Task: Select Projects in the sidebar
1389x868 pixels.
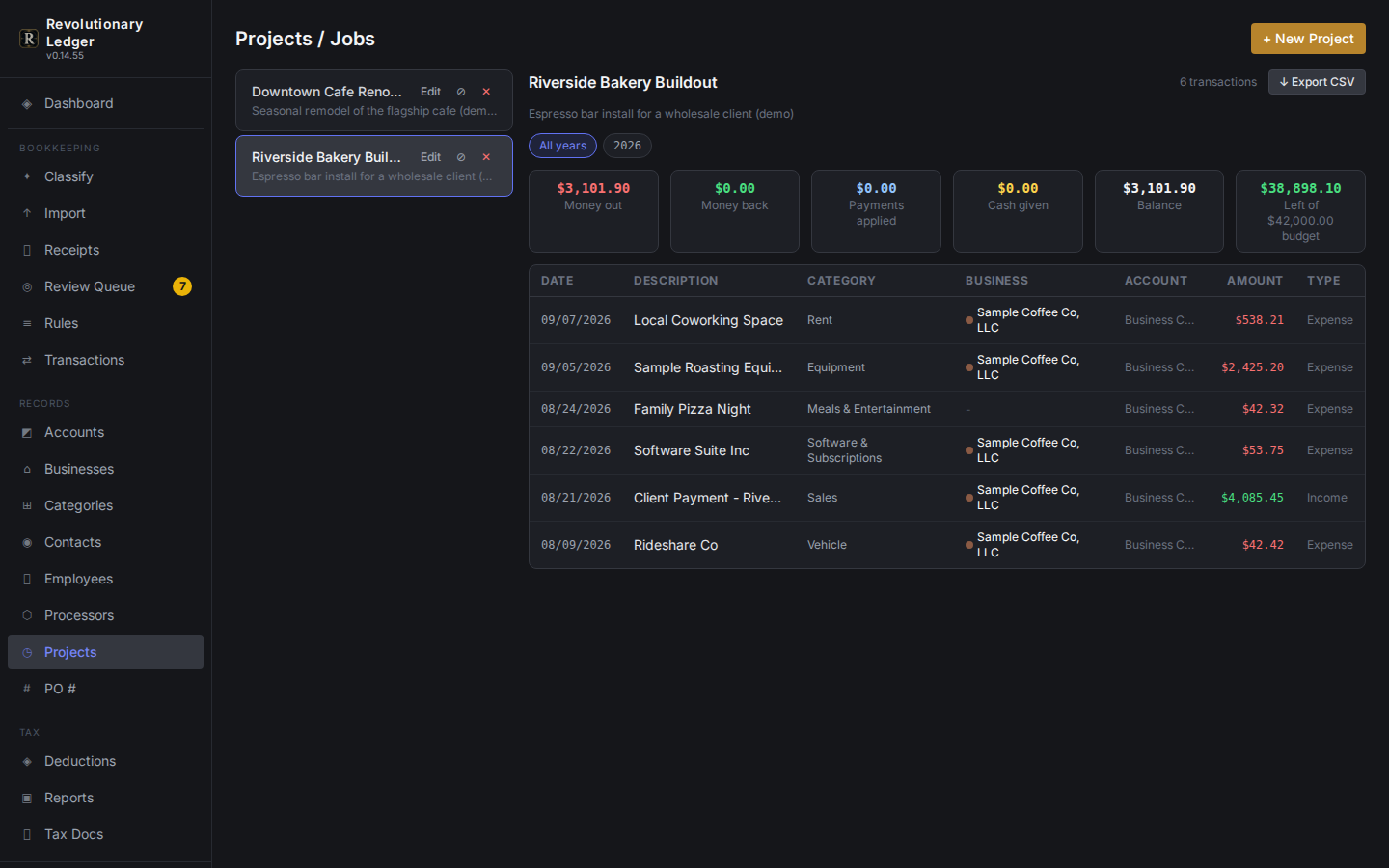Action: (x=105, y=653)
